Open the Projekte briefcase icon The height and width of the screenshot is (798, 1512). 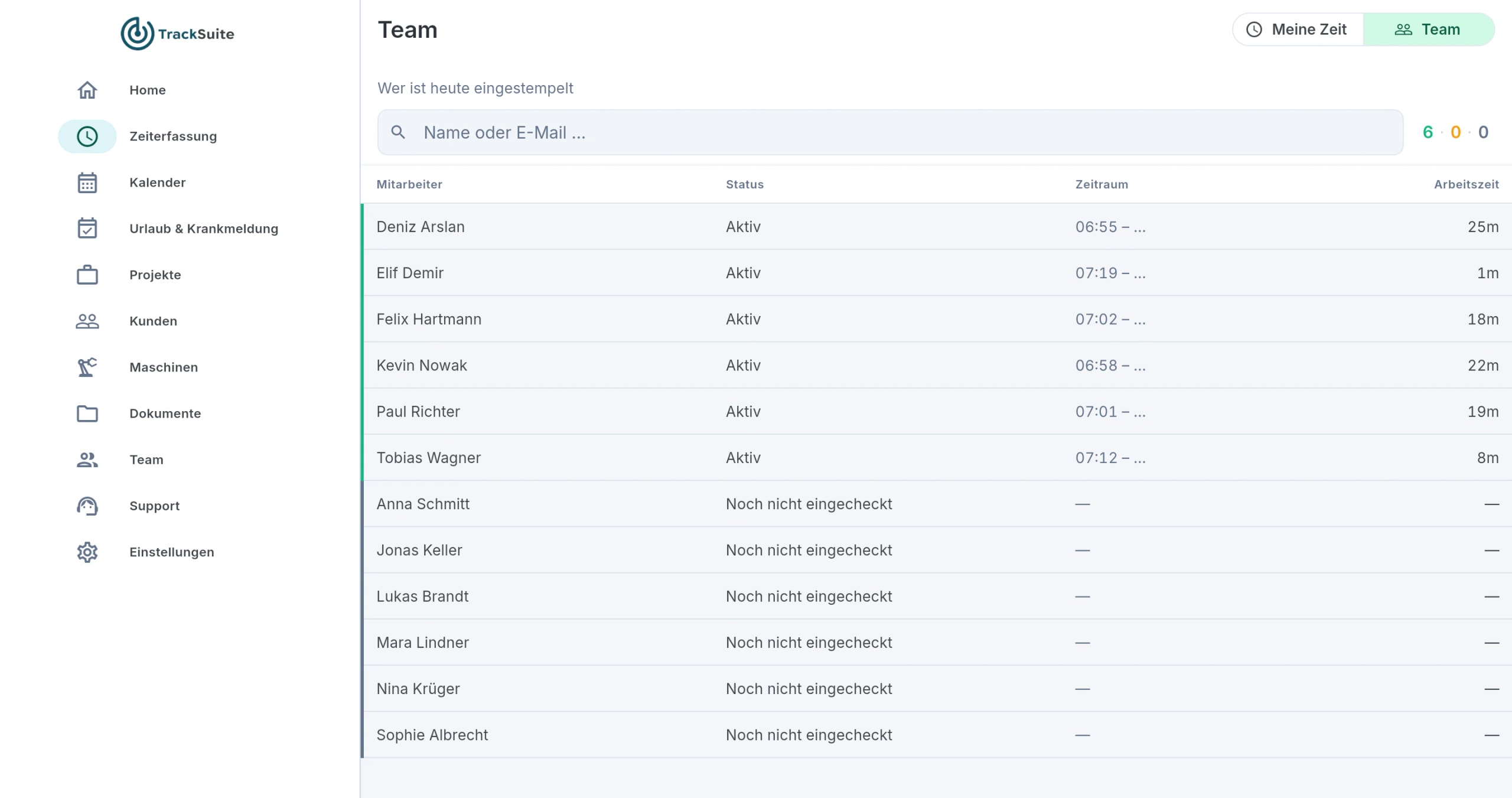(x=87, y=275)
